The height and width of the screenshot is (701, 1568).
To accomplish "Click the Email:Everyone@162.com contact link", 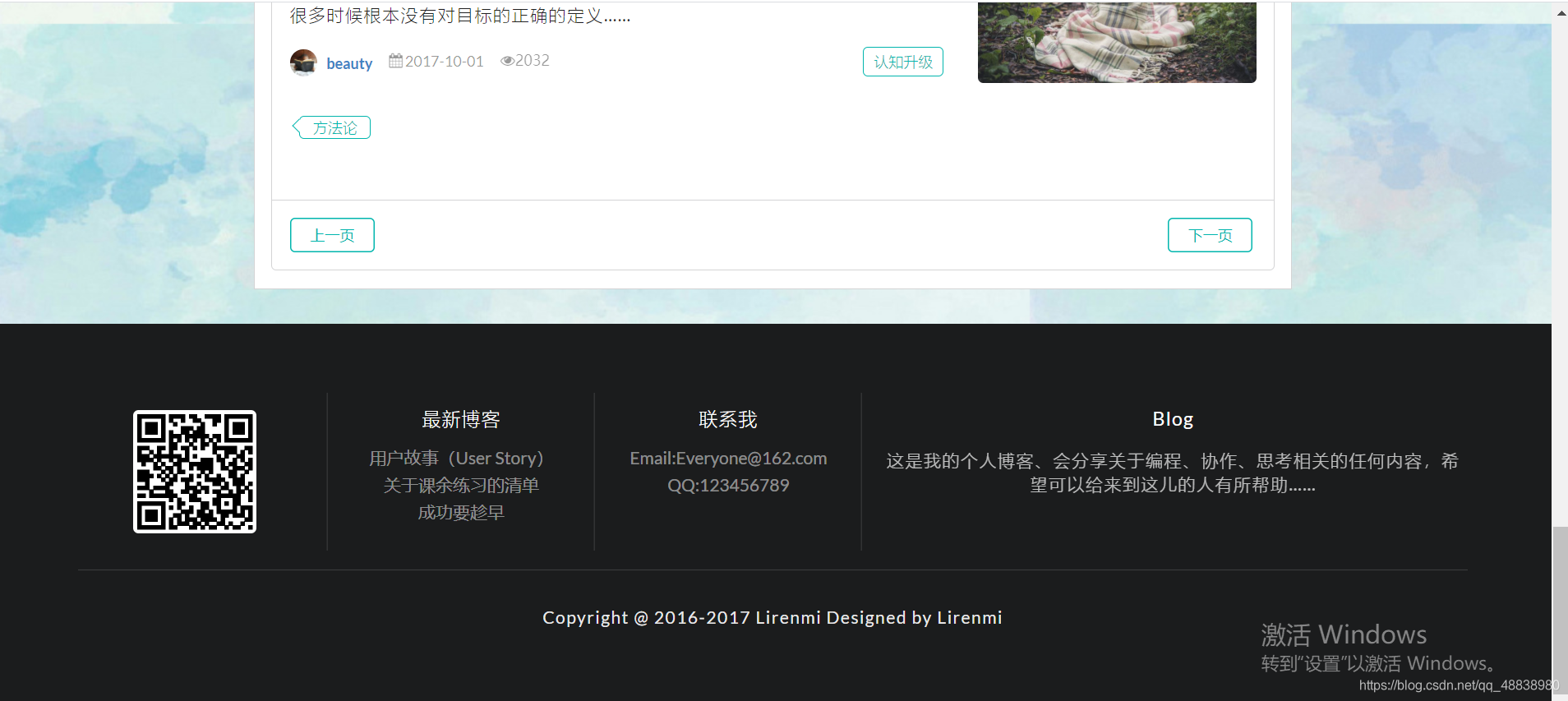I will point(728,459).
